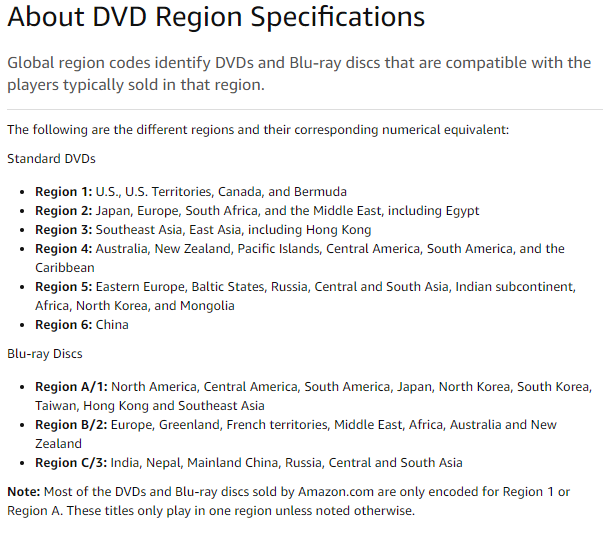The height and width of the screenshot is (533, 603).
Task: Click the bold Note label
Action: click(x=24, y=491)
